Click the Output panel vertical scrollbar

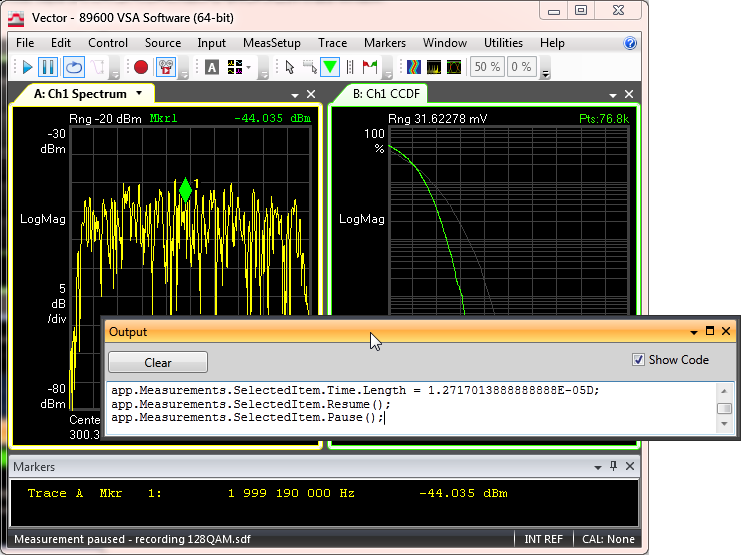click(x=725, y=408)
